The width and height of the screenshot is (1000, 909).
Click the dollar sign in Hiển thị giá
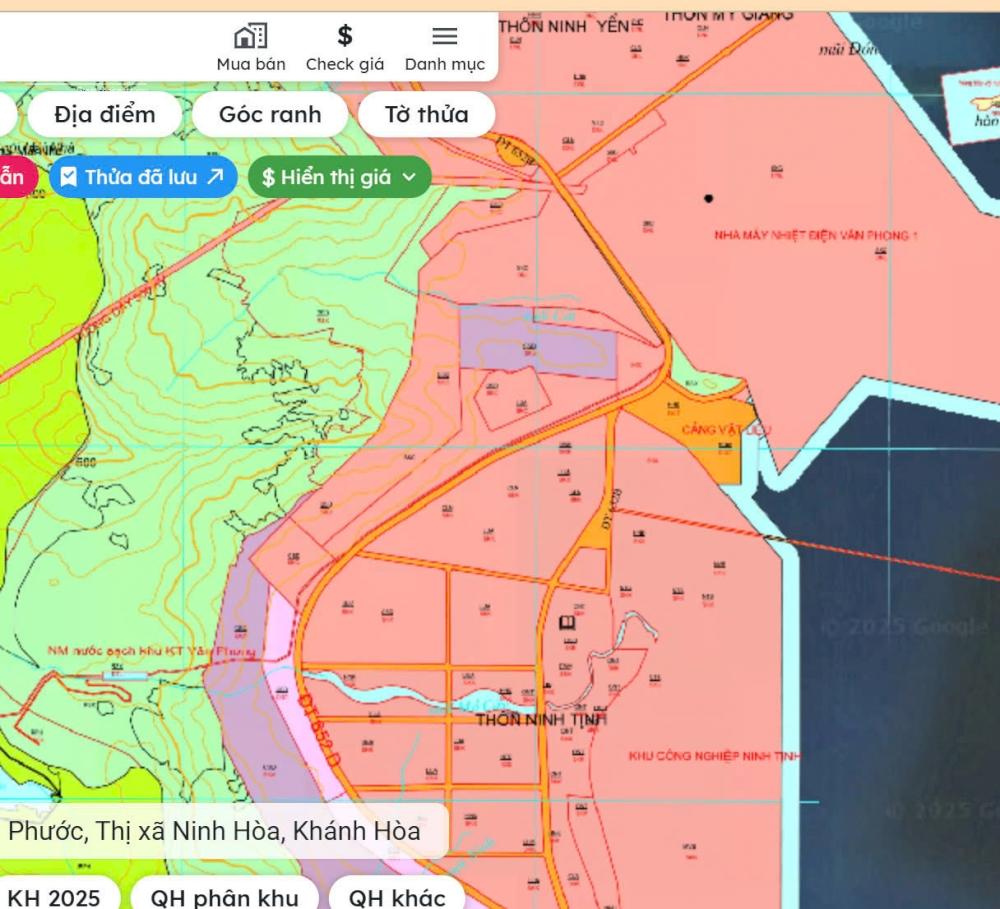(268, 178)
